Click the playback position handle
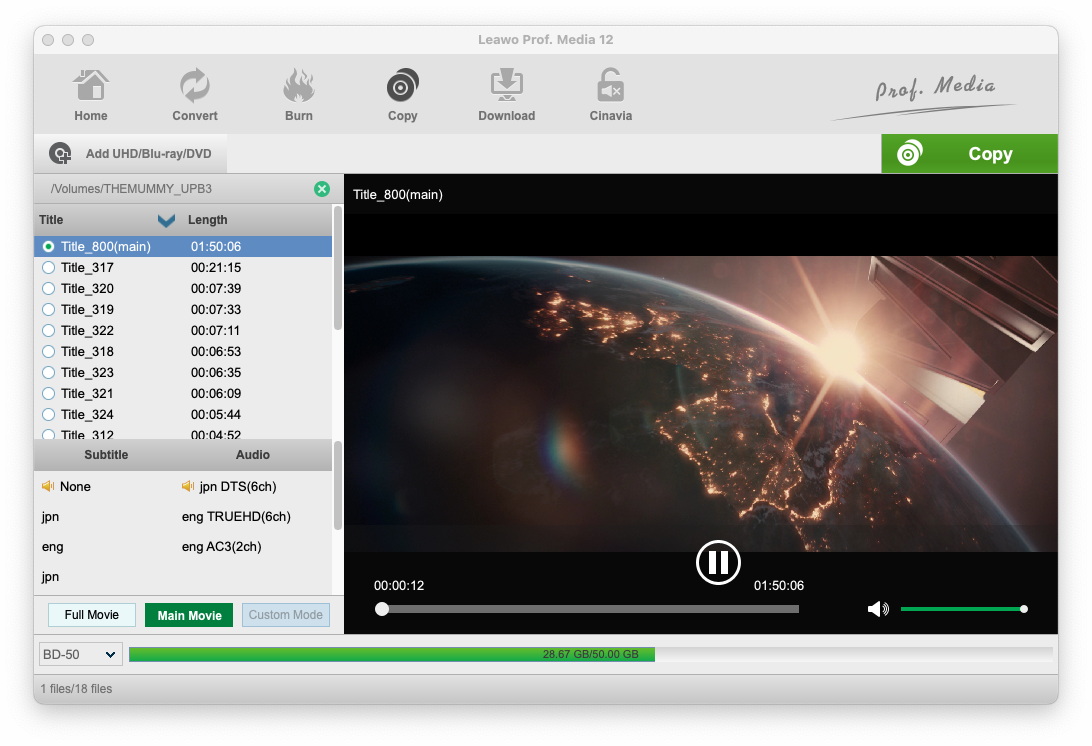 pos(382,609)
